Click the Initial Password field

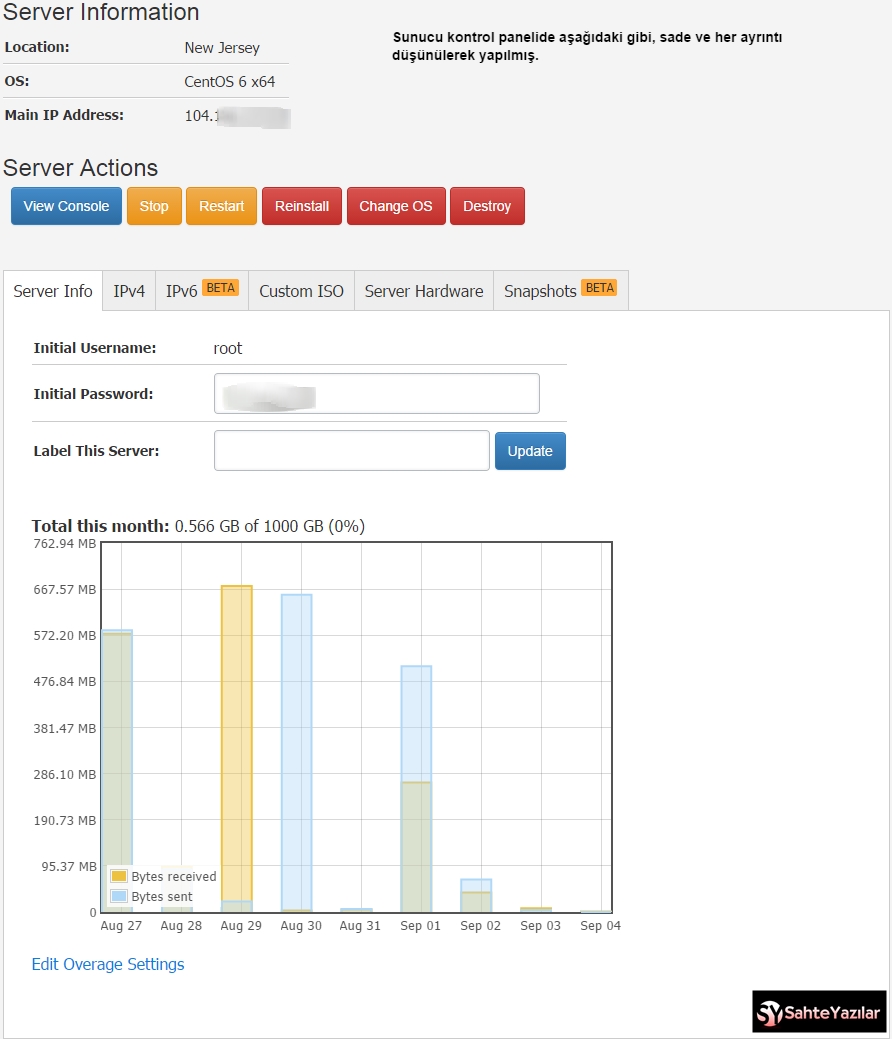click(x=376, y=394)
